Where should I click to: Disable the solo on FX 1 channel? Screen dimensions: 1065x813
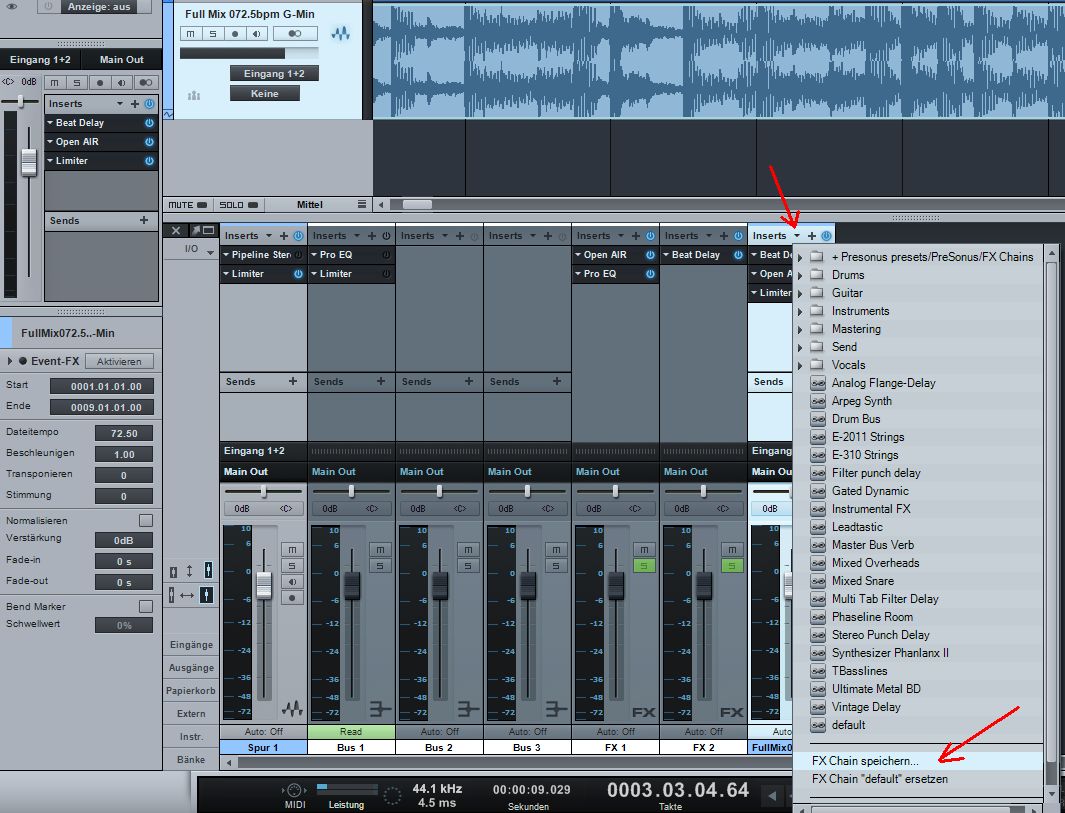pos(644,566)
